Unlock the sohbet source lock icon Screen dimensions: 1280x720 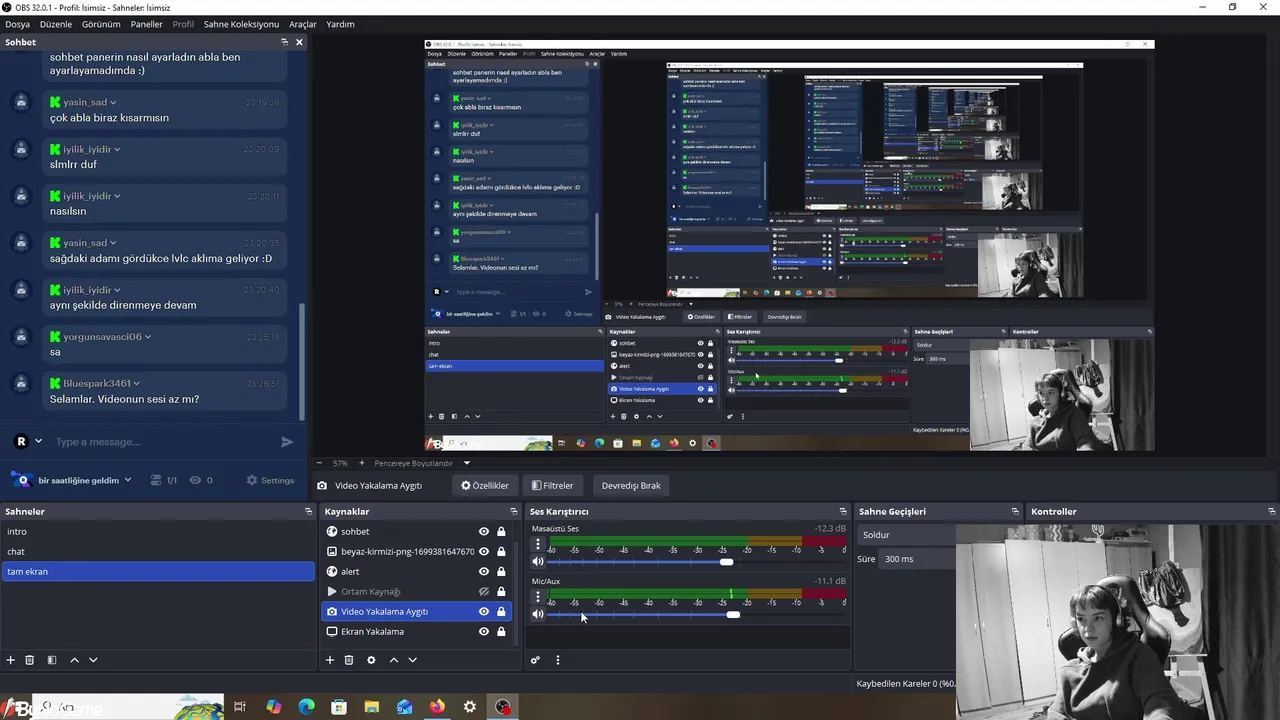(501, 532)
